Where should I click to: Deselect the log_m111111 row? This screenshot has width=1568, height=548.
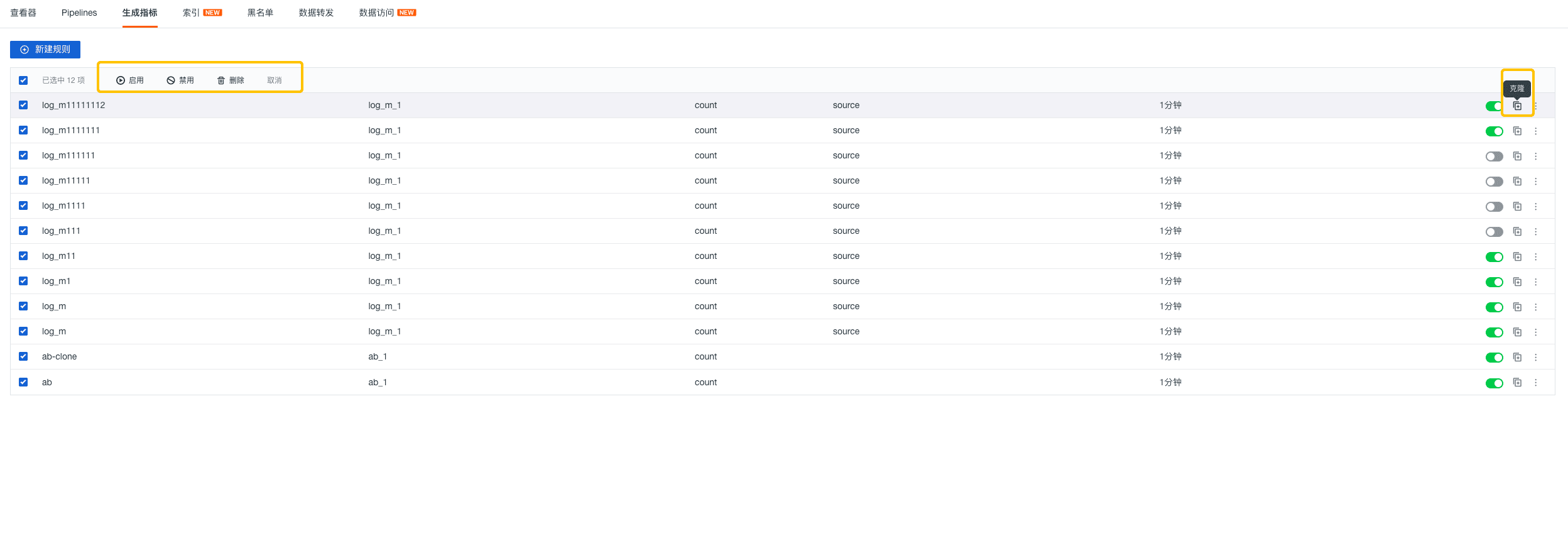pyautogui.click(x=23, y=155)
